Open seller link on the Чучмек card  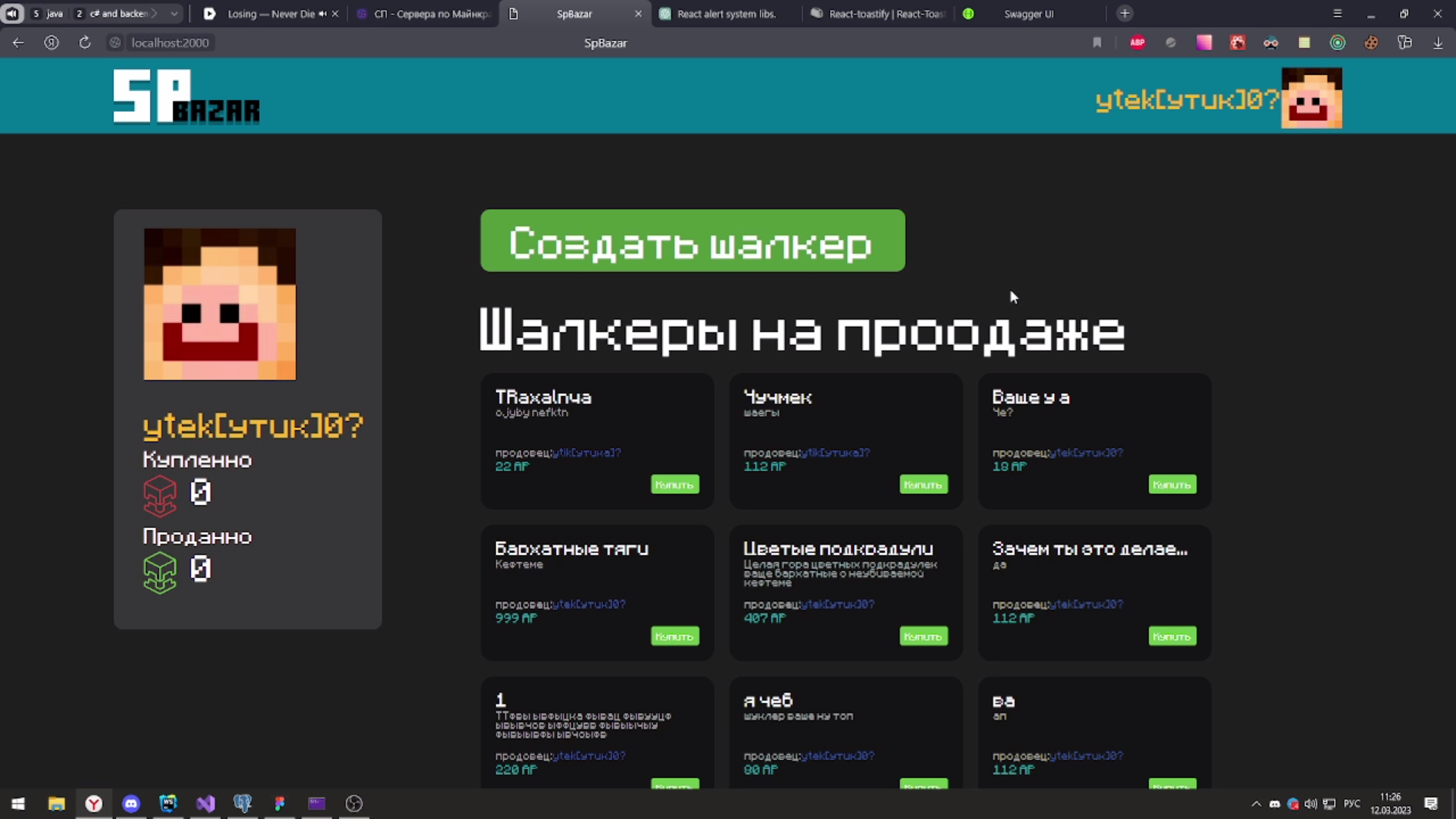pos(836,452)
